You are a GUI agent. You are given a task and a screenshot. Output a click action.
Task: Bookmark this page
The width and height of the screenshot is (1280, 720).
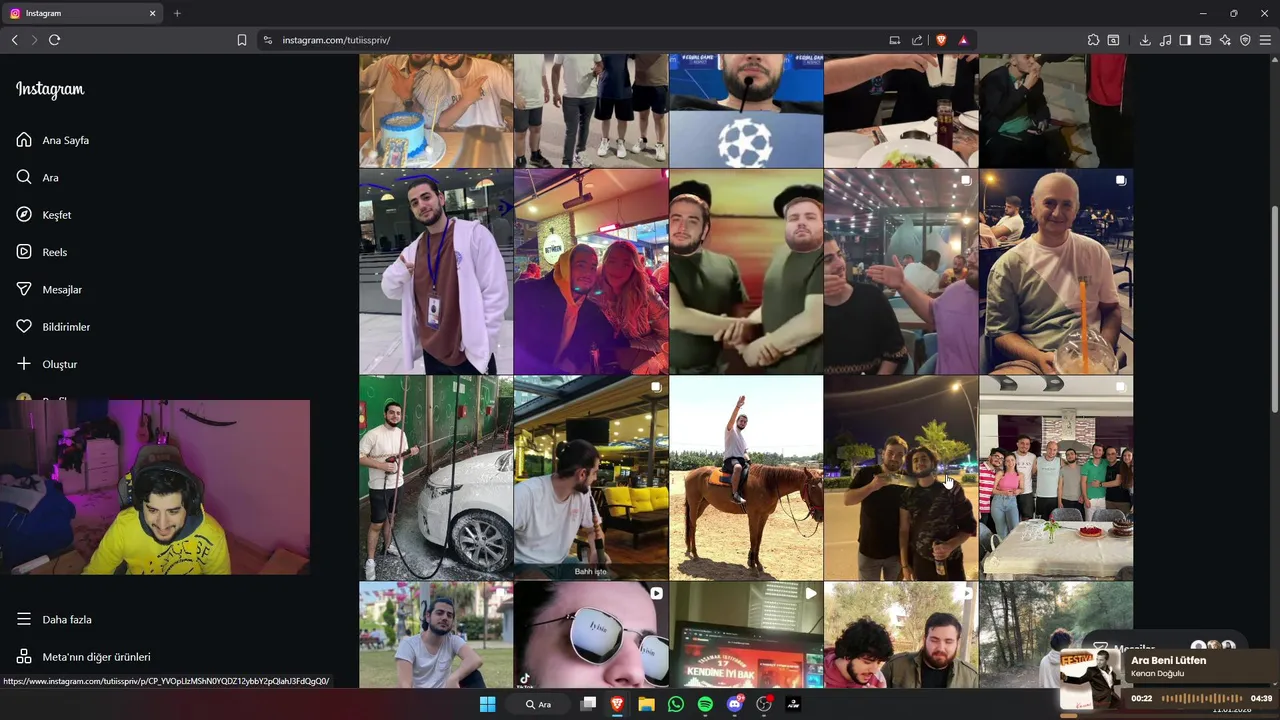point(242,40)
